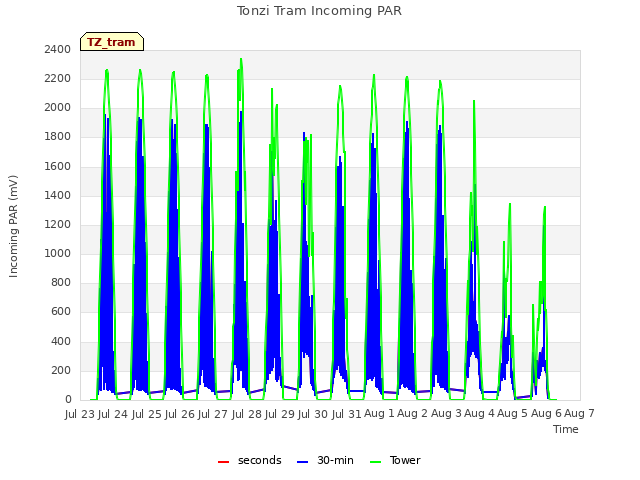Click the 0 y-axis tick value
This screenshot has width=640, height=480.
coord(68,400)
